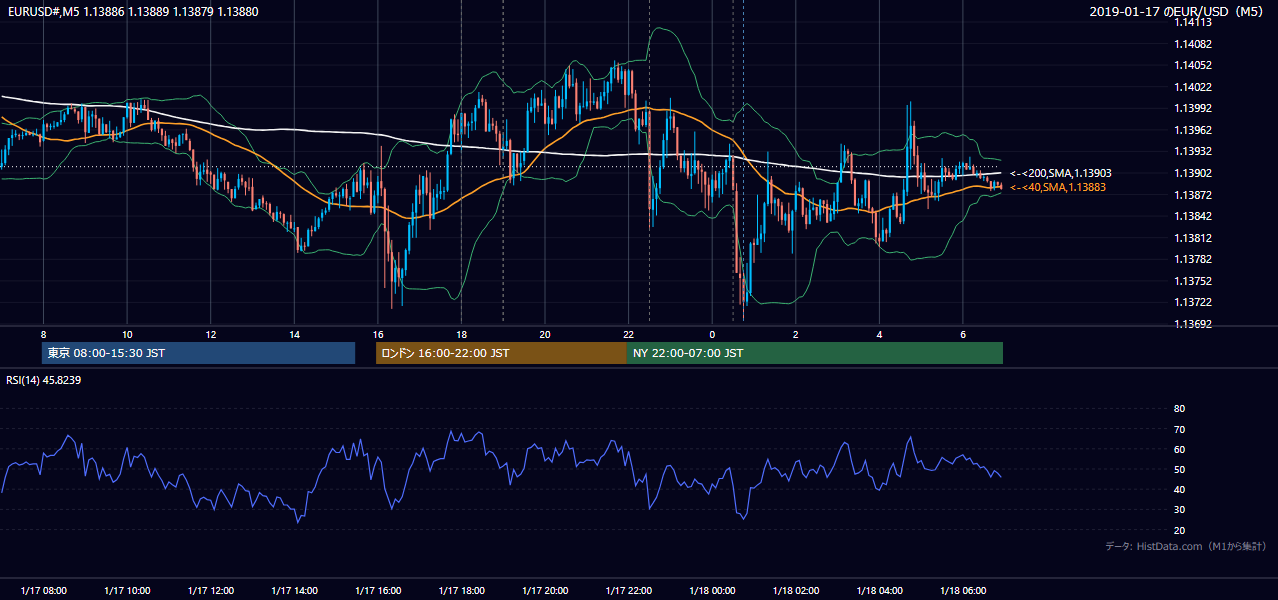1278x600 pixels.
Task: Click the RSI level 60 label
Action: 1179,449
